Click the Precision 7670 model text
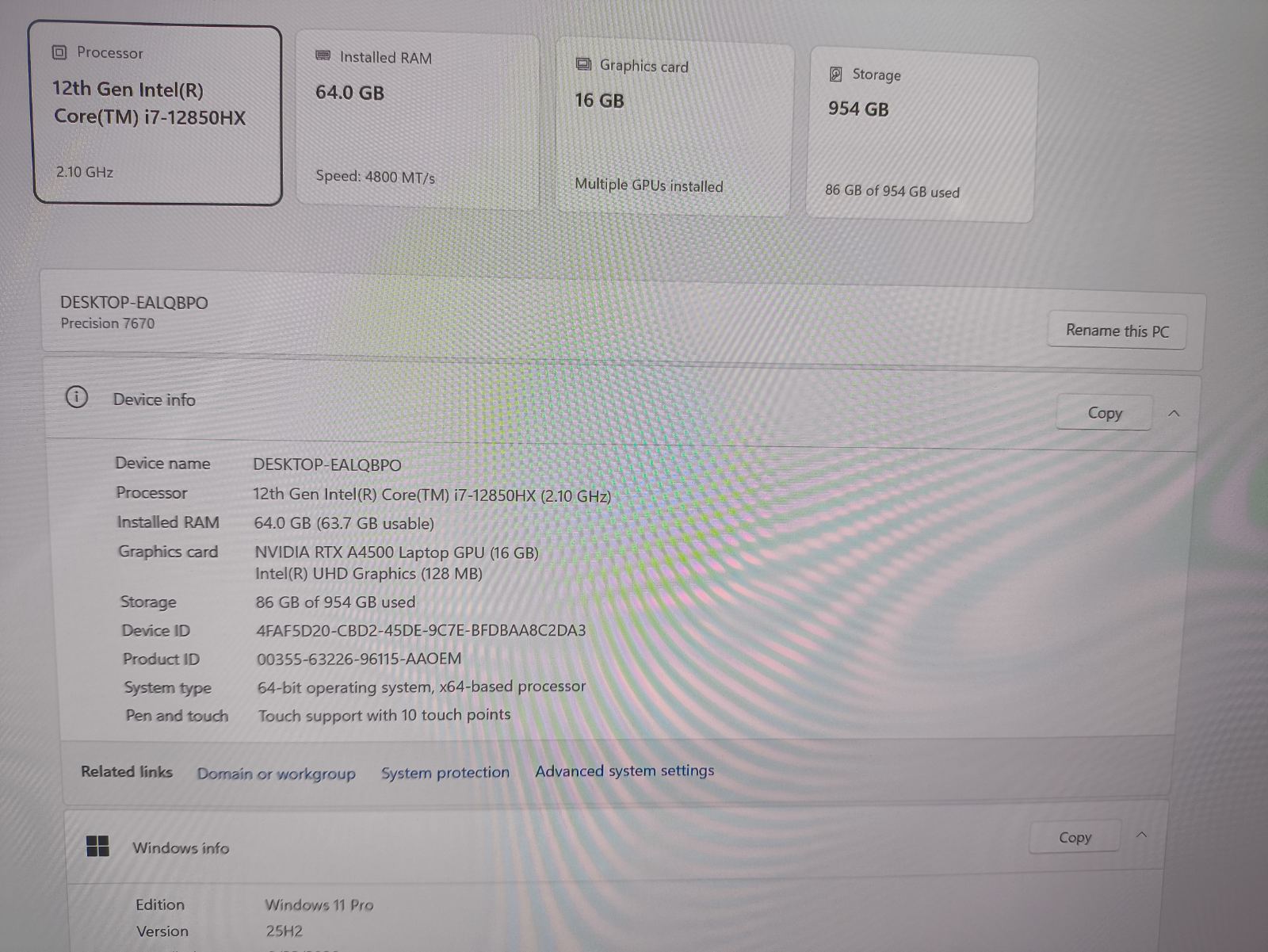Viewport: 1268px width, 952px height. point(108,323)
